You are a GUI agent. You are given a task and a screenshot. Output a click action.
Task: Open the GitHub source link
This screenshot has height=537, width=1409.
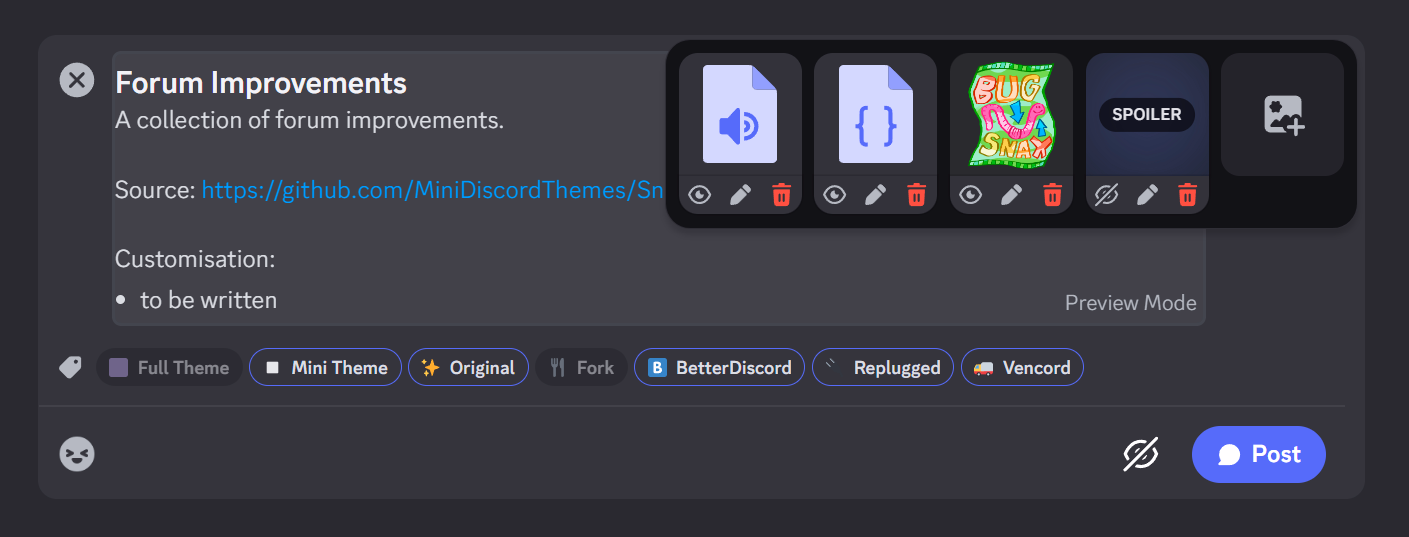click(x=432, y=190)
